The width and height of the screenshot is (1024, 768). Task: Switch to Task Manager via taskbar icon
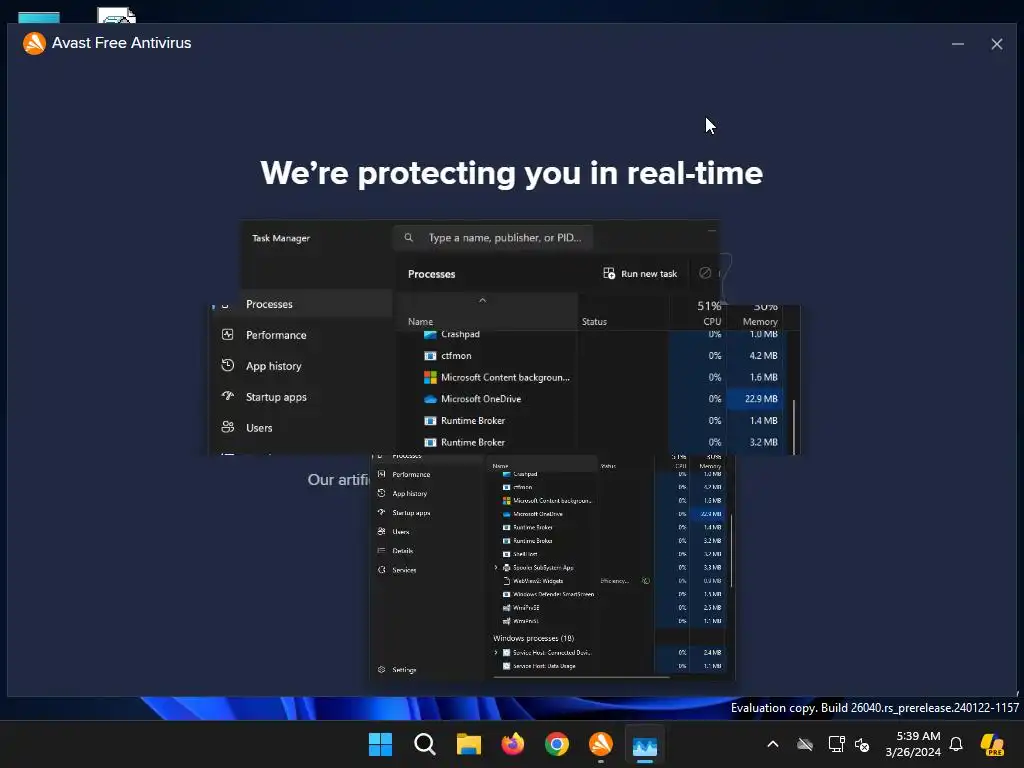[x=645, y=744]
